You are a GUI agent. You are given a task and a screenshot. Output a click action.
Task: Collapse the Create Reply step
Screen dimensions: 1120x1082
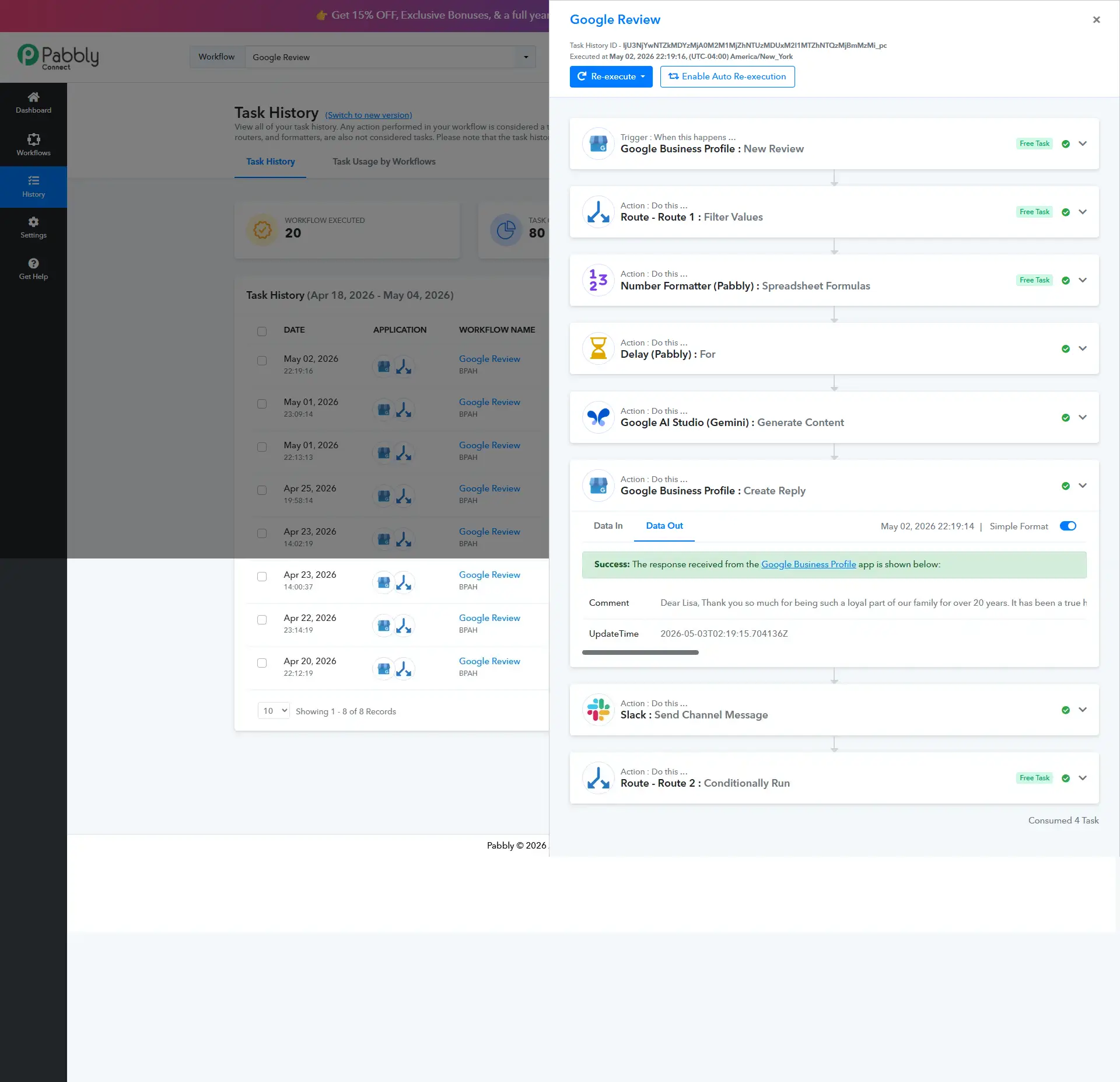(x=1083, y=486)
